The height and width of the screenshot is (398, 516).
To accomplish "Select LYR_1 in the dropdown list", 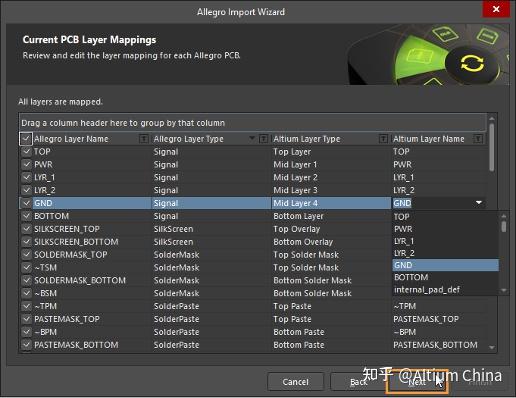I will (x=446, y=241).
